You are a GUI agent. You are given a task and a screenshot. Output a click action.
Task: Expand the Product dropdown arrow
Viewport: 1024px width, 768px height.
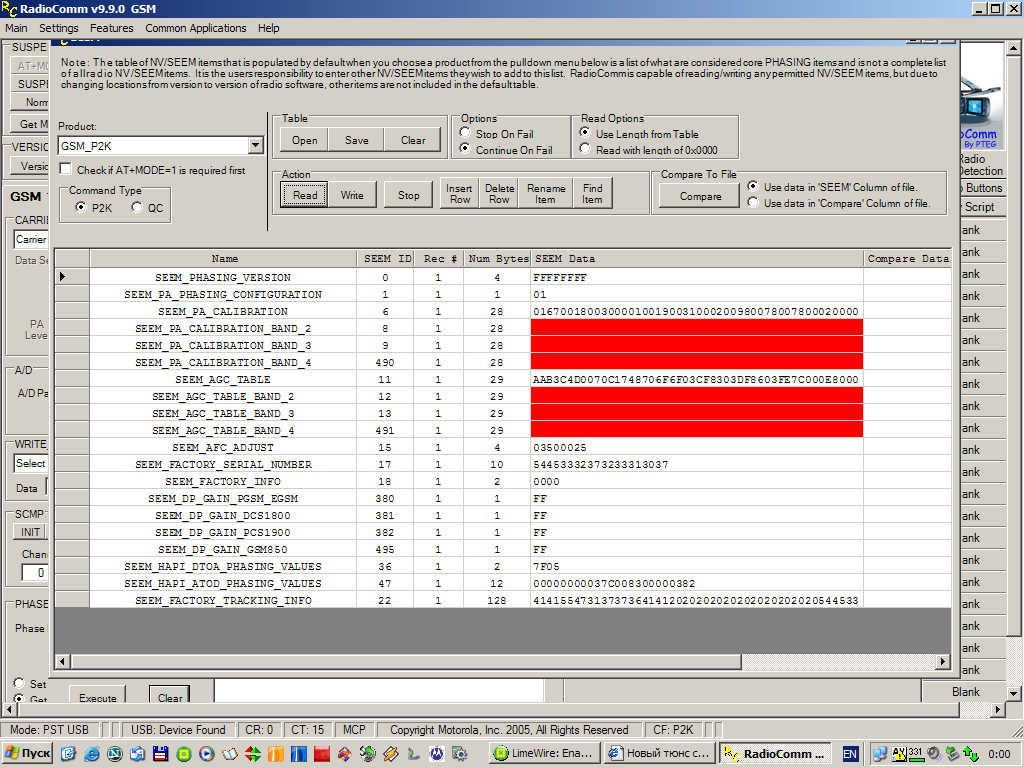(255, 146)
